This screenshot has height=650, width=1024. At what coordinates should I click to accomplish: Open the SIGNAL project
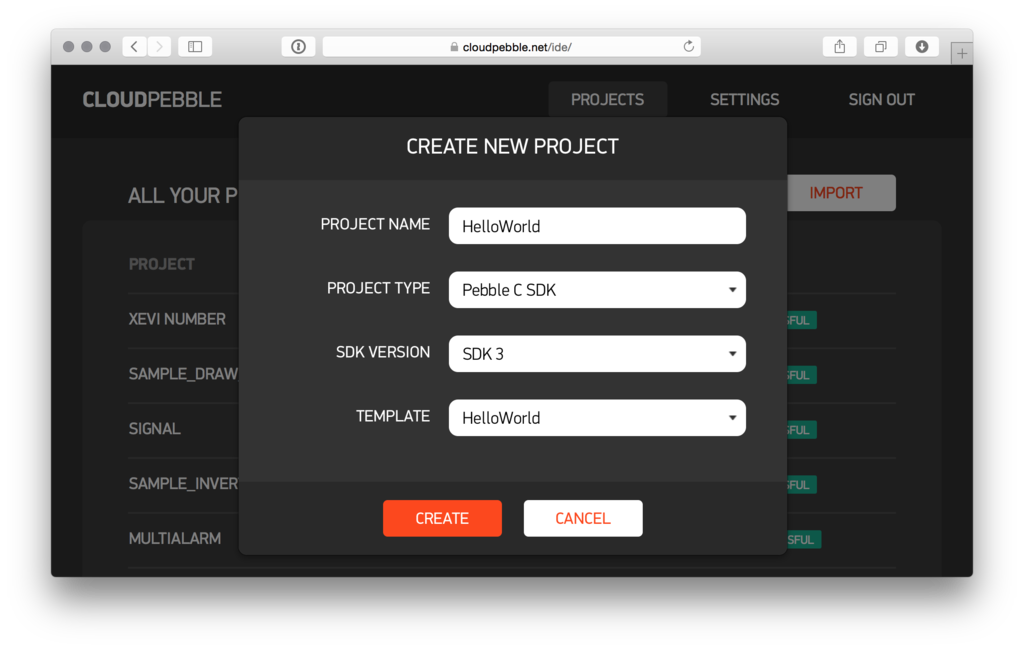pyautogui.click(x=154, y=429)
